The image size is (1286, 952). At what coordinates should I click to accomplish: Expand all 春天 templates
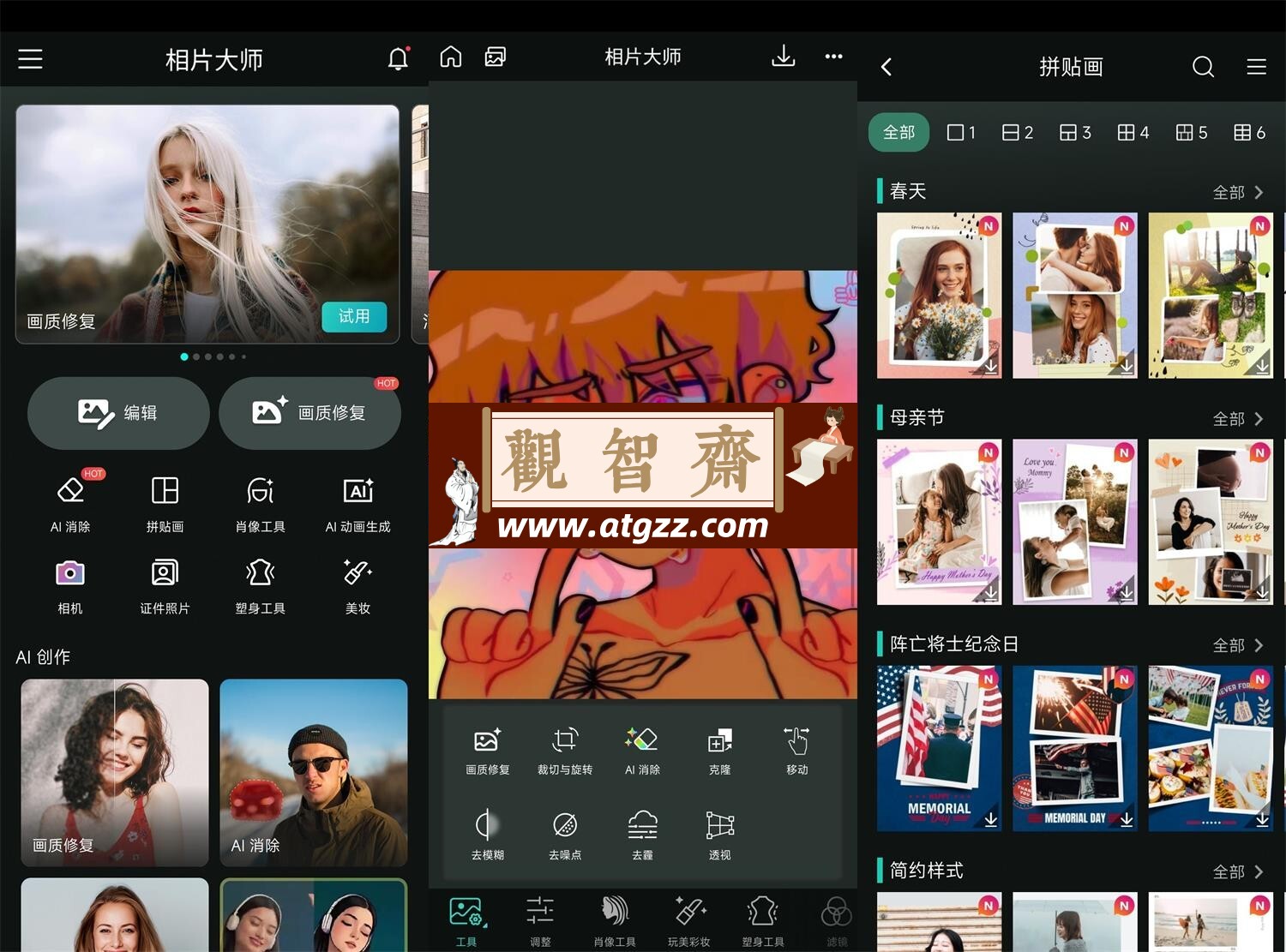pyautogui.click(x=1238, y=193)
